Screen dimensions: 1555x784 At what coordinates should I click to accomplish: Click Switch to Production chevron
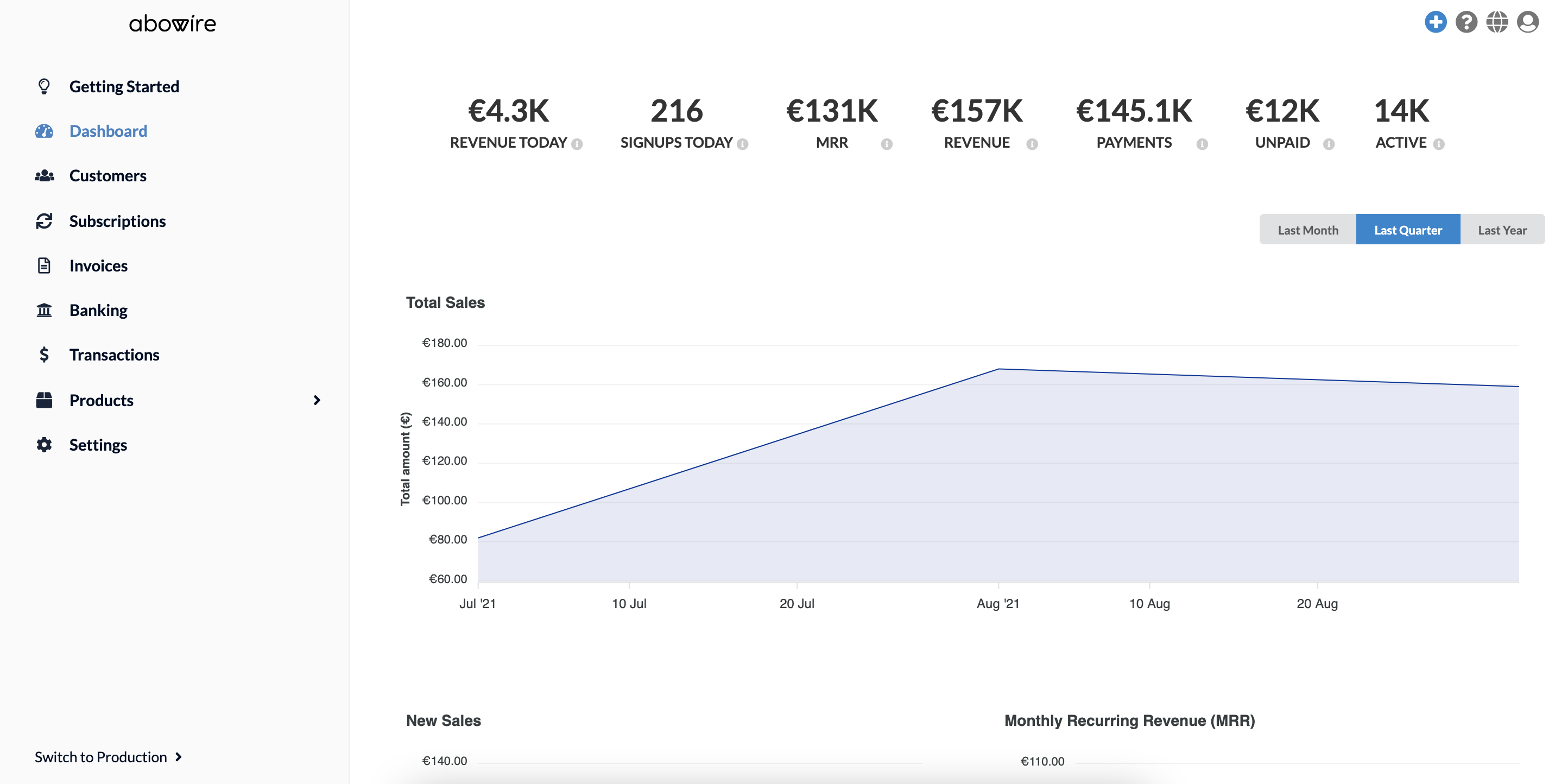178,757
